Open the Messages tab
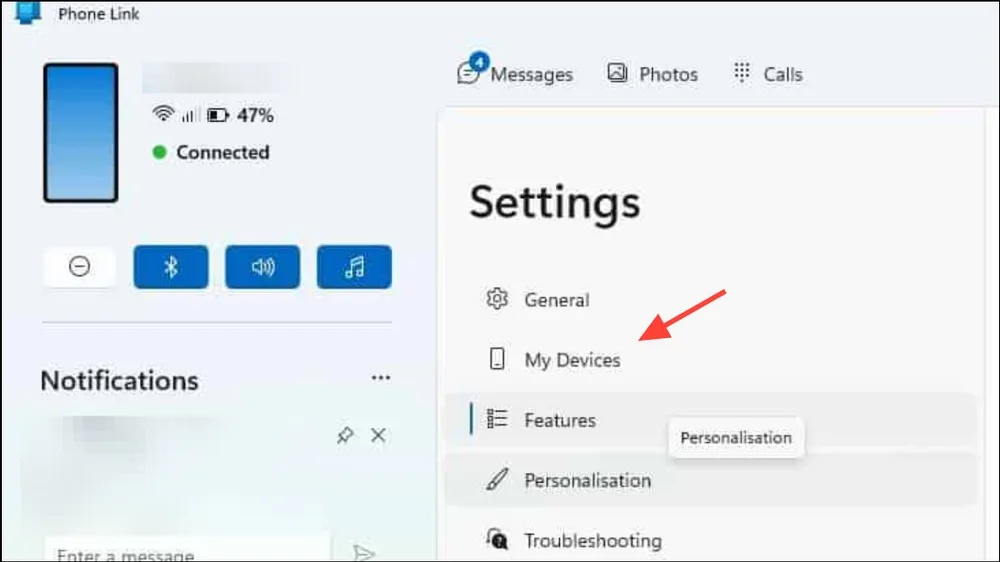1000x562 pixels. coord(515,73)
